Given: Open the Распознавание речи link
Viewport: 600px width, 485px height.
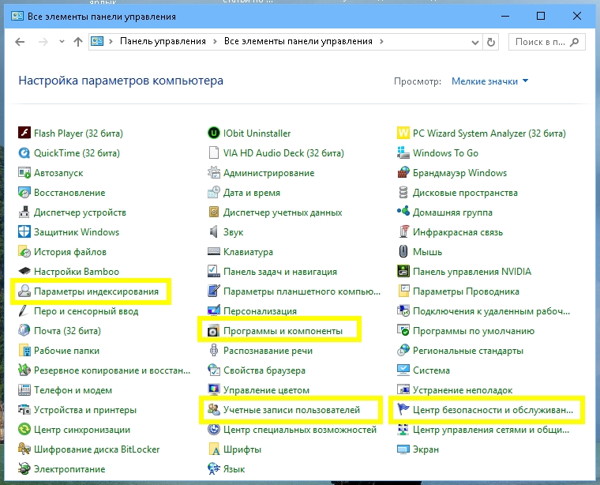Looking at the screenshot, I should pos(268,351).
